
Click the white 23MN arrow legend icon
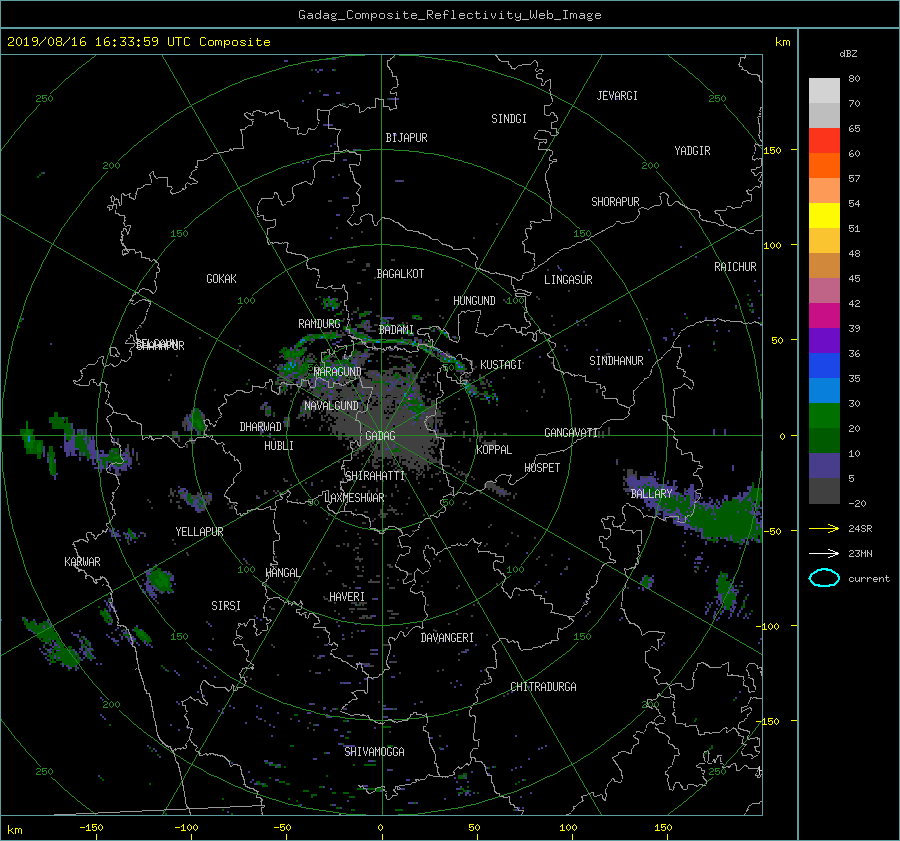coord(824,553)
